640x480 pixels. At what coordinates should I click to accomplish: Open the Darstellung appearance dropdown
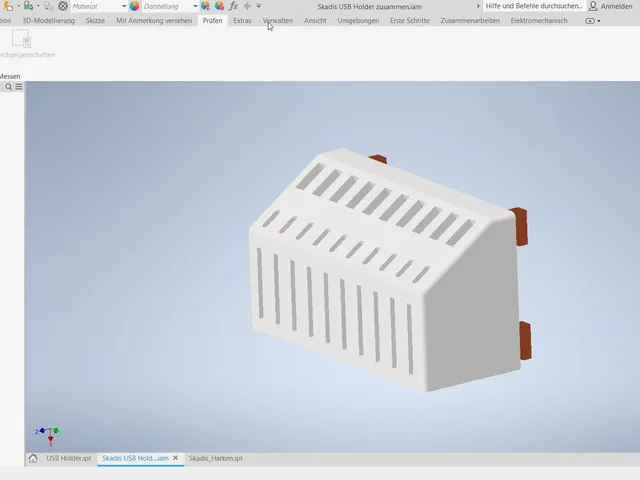[170, 6]
